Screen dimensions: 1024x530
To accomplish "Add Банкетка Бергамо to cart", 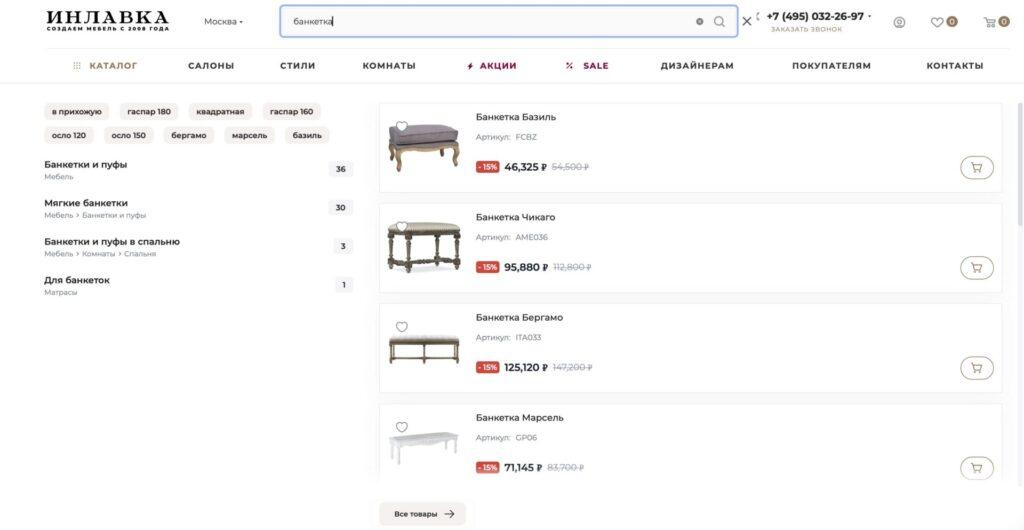I will [x=976, y=368].
